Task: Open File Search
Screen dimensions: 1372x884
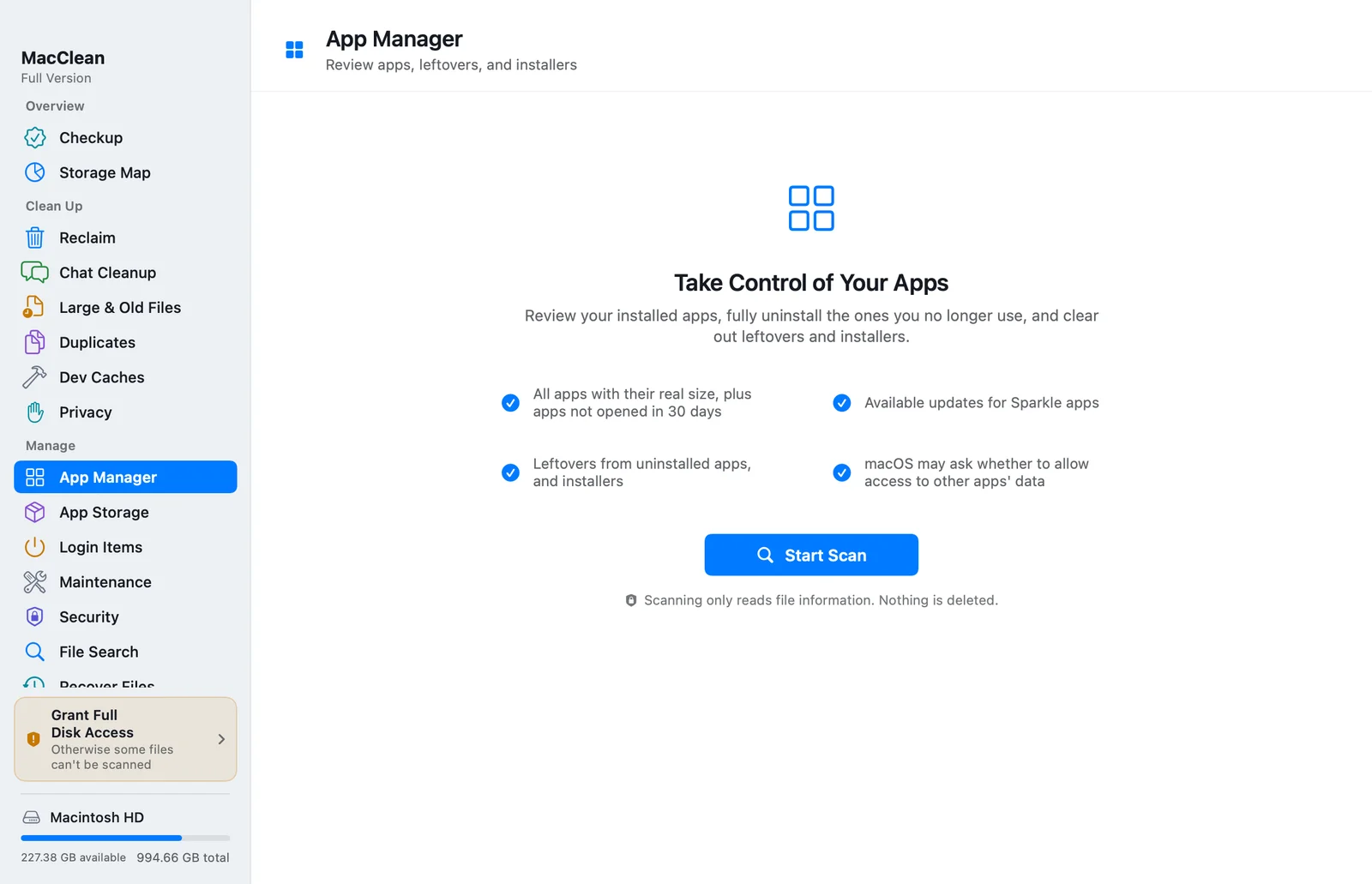Action: point(125,652)
